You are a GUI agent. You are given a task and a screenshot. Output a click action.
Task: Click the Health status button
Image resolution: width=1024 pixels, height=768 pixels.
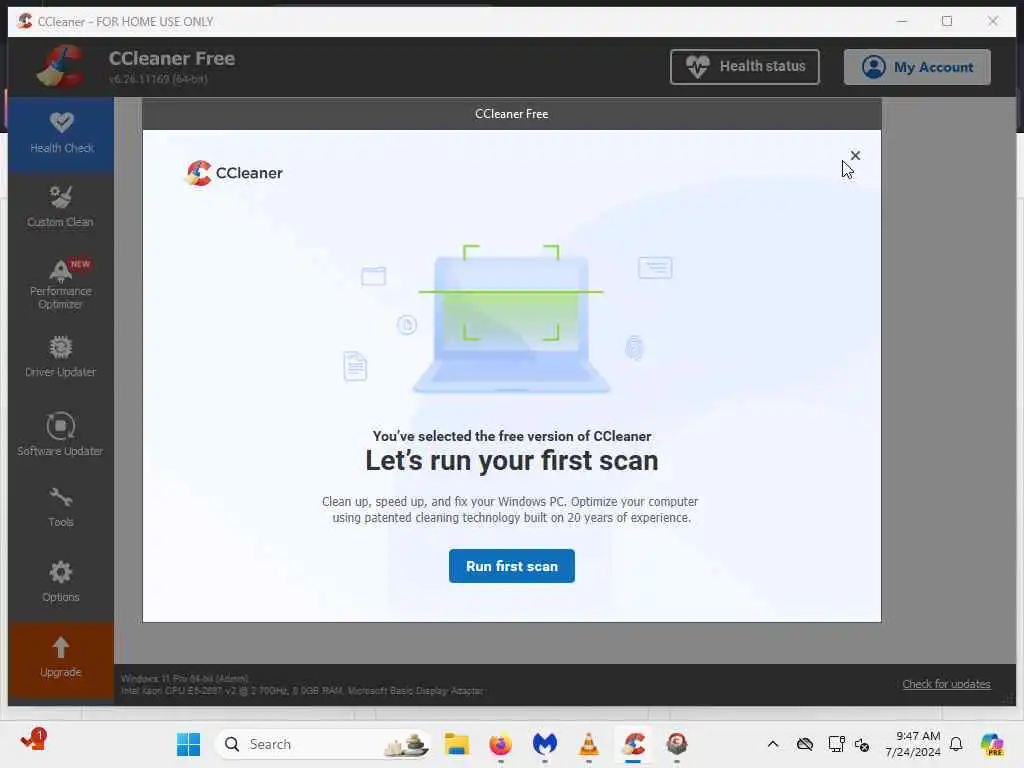tap(744, 67)
